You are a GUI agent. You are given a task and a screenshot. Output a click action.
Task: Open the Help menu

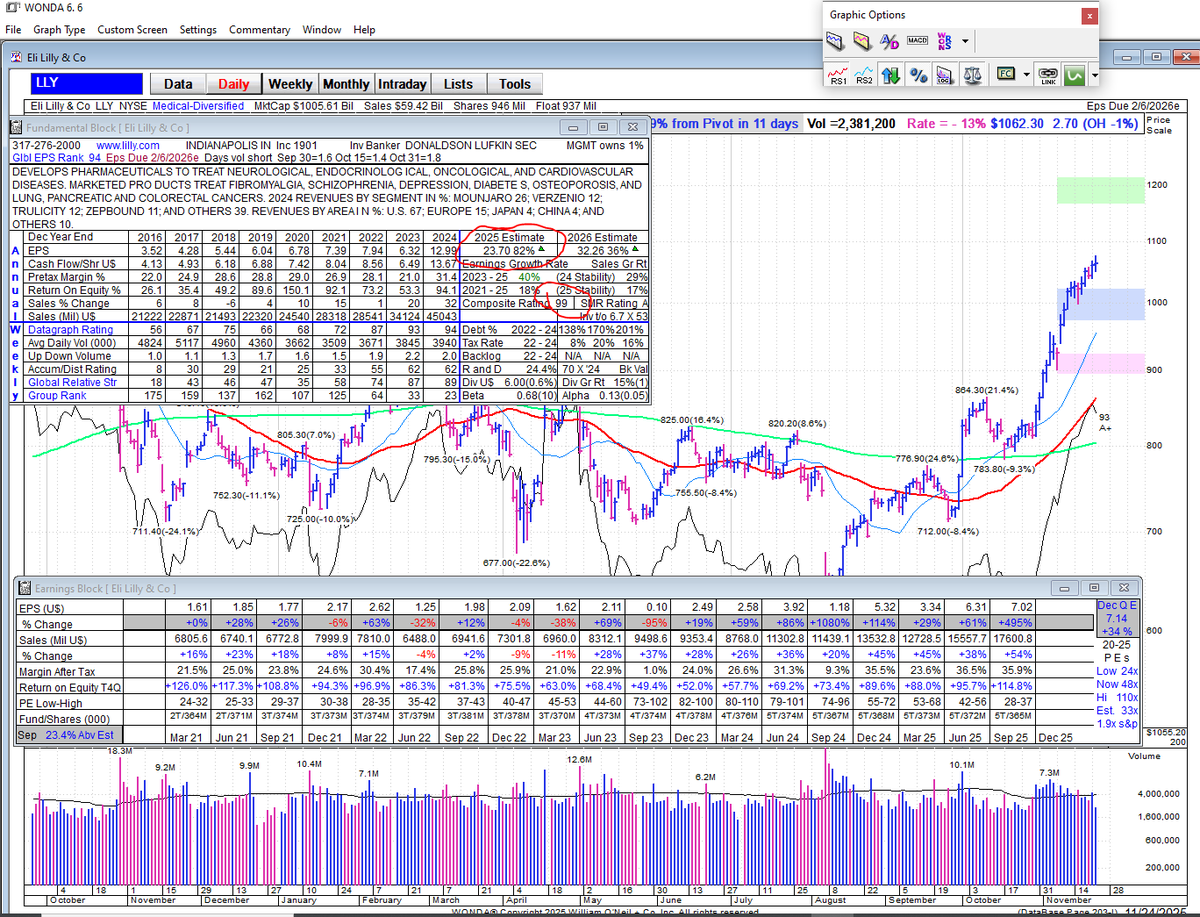coord(364,30)
